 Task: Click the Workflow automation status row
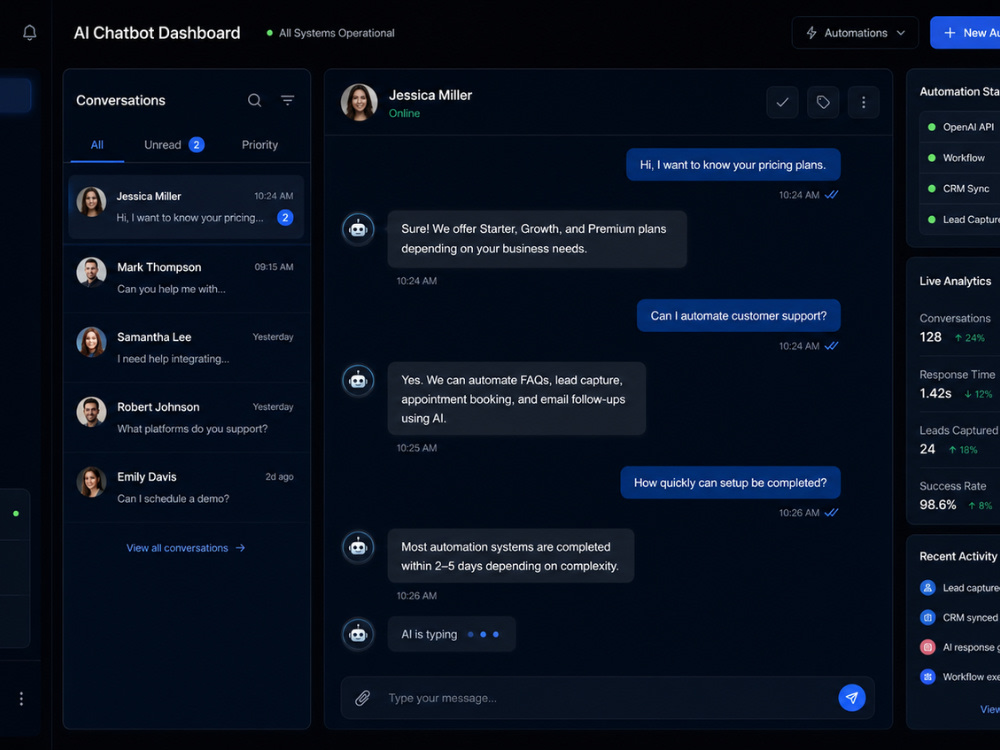click(960, 158)
